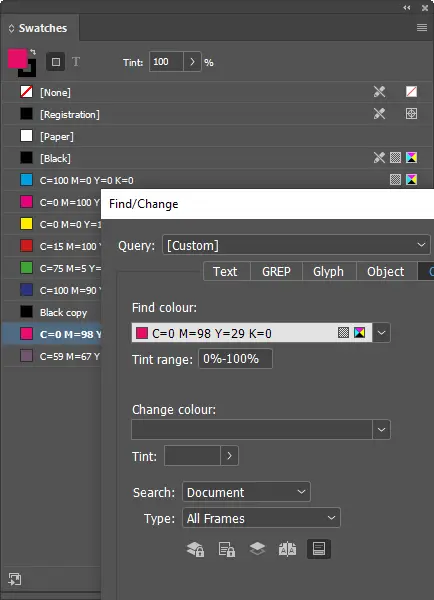Switch to the Object tab
Screen dimensions: 434x600
point(386,271)
